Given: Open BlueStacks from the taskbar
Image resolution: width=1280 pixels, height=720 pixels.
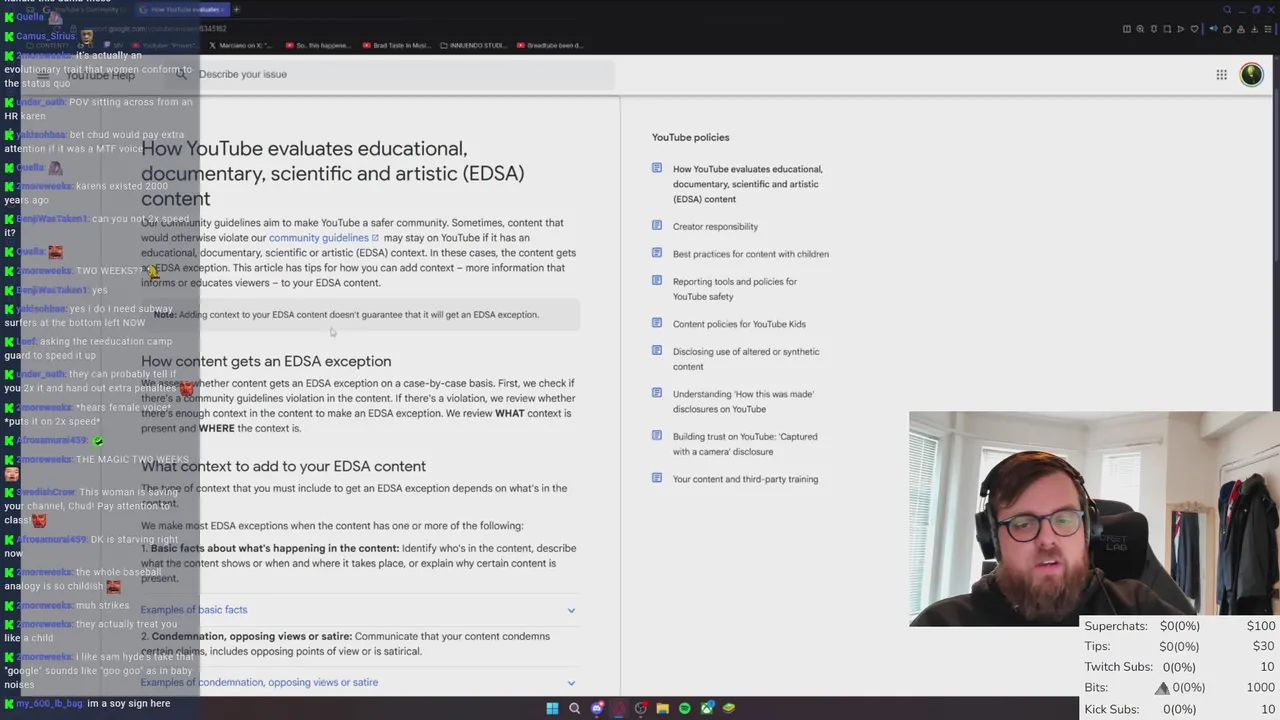Looking at the screenshot, I should (729, 708).
